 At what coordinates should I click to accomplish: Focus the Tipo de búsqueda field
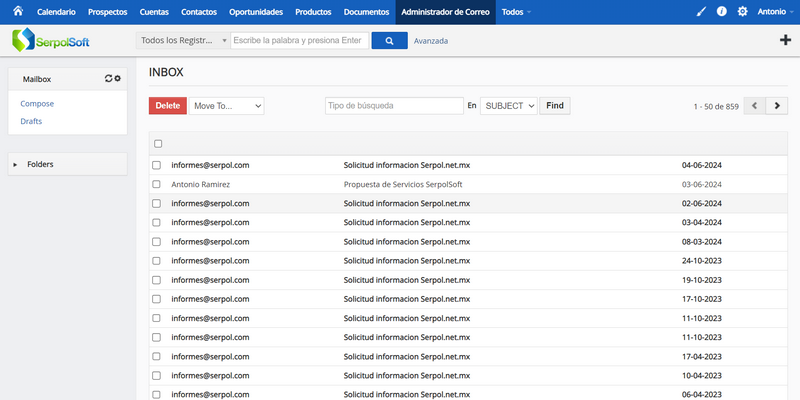tap(394, 106)
